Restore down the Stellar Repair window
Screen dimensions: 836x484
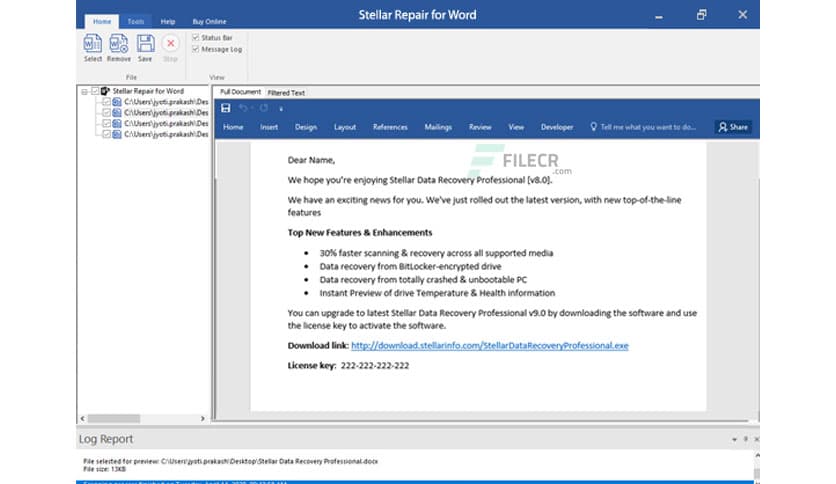point(702,14)
